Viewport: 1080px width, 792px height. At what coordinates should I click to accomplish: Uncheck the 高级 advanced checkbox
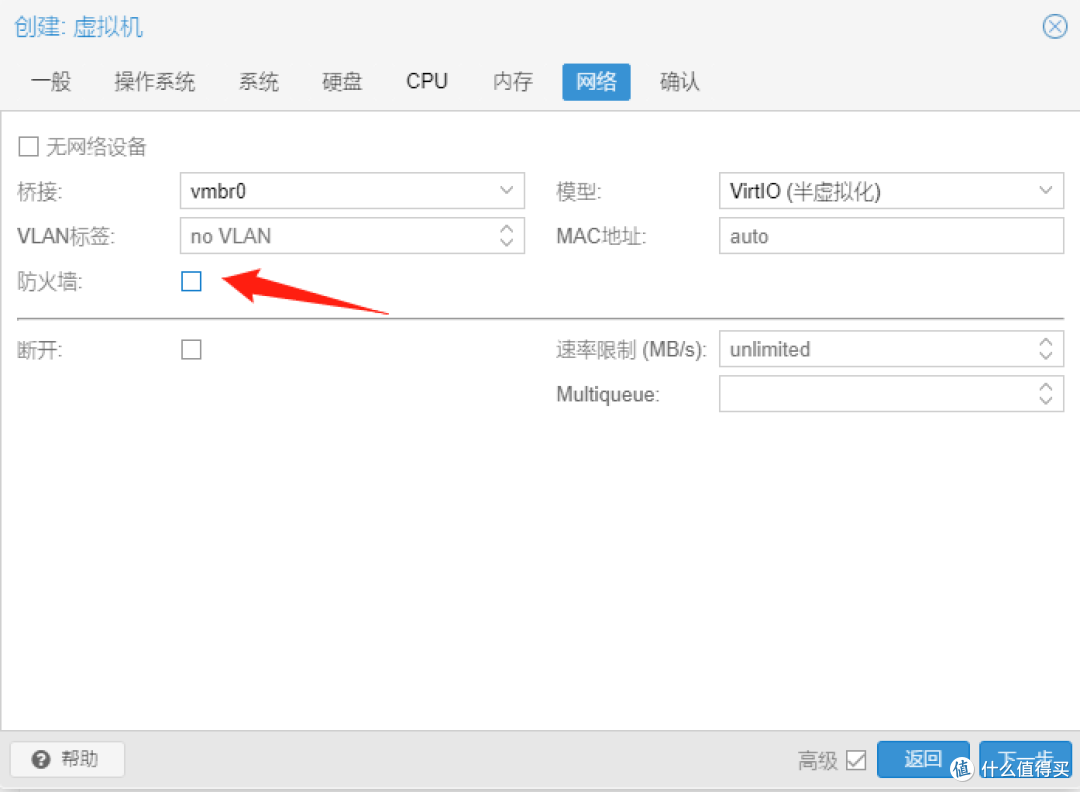coord(856,760)
